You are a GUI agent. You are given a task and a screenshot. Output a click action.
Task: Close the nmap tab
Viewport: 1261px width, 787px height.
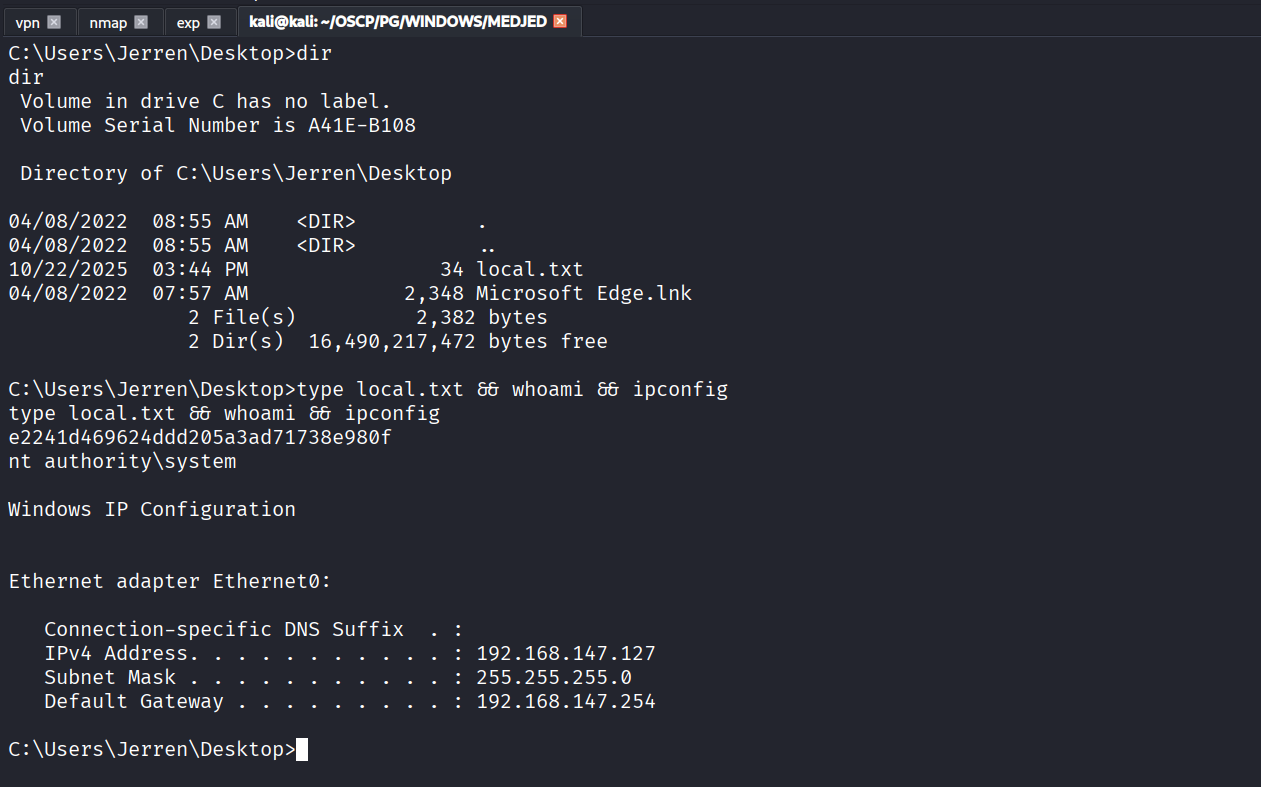point(141,22)
